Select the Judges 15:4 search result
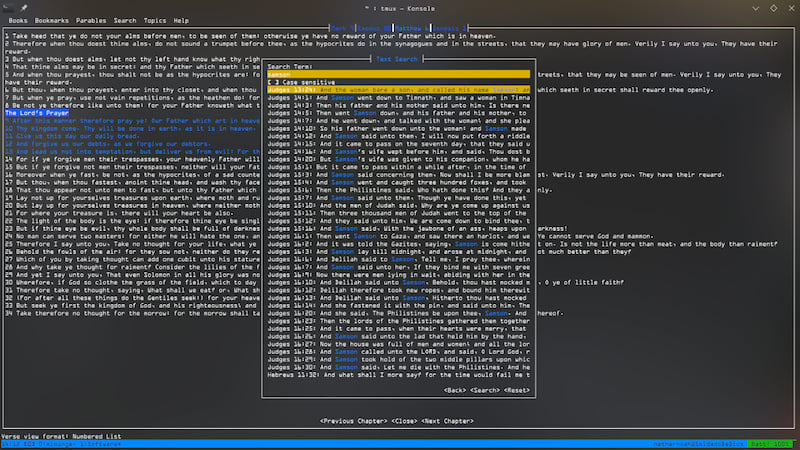The height and width of the screenshot is (450, 800). (398, 182)
